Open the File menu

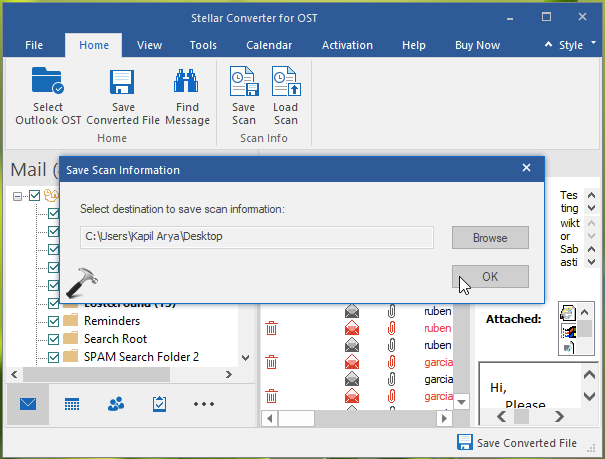point(34,45)
